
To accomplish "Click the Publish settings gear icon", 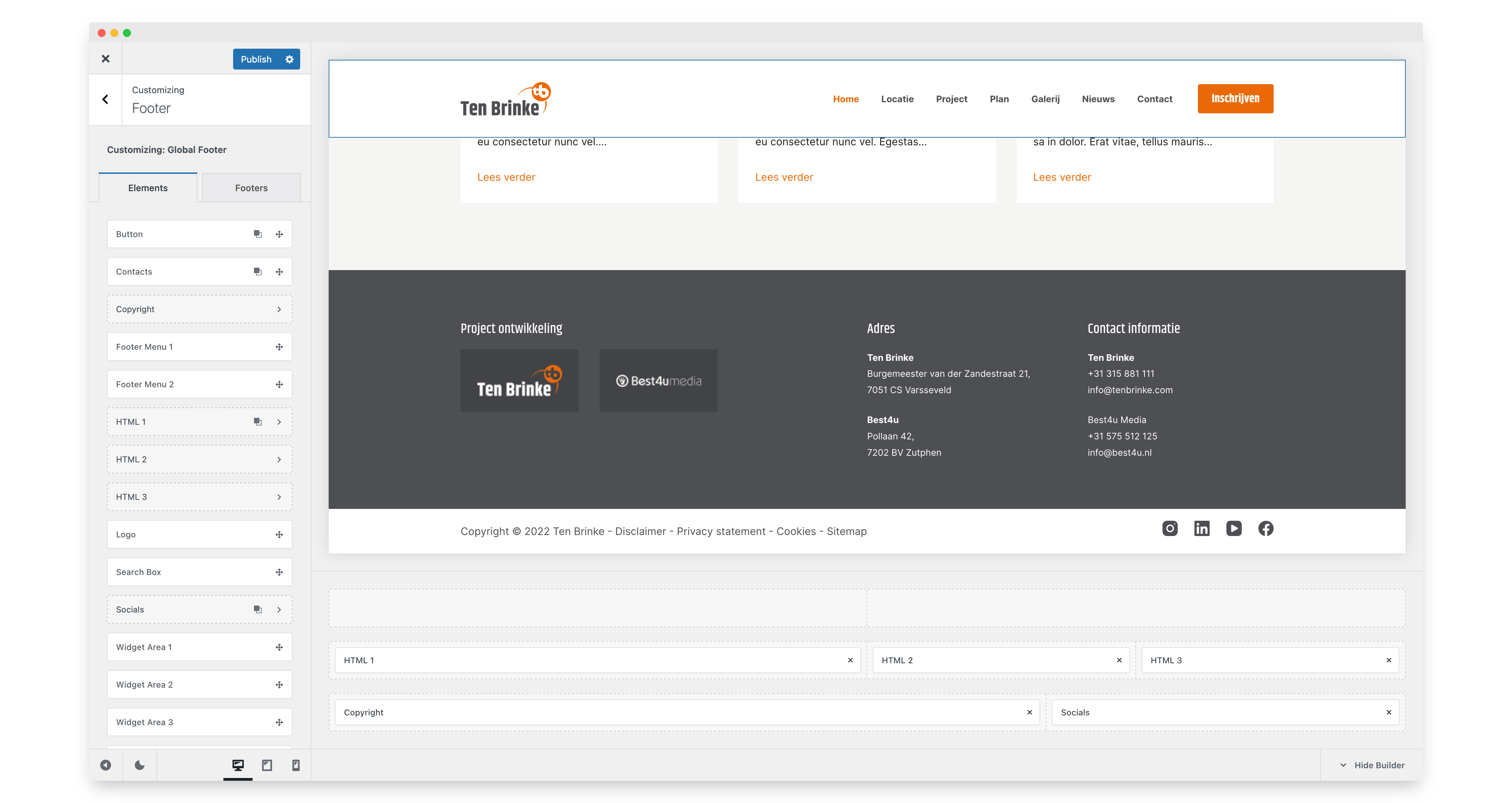I will point(289,59).
